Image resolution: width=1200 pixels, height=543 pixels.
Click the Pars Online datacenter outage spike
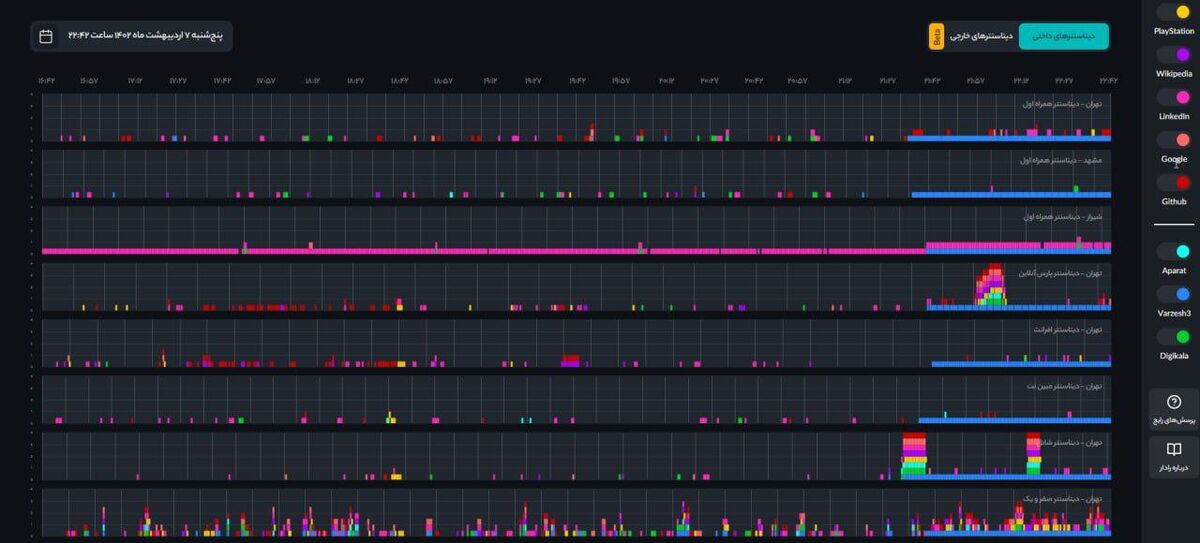[990, 285]
